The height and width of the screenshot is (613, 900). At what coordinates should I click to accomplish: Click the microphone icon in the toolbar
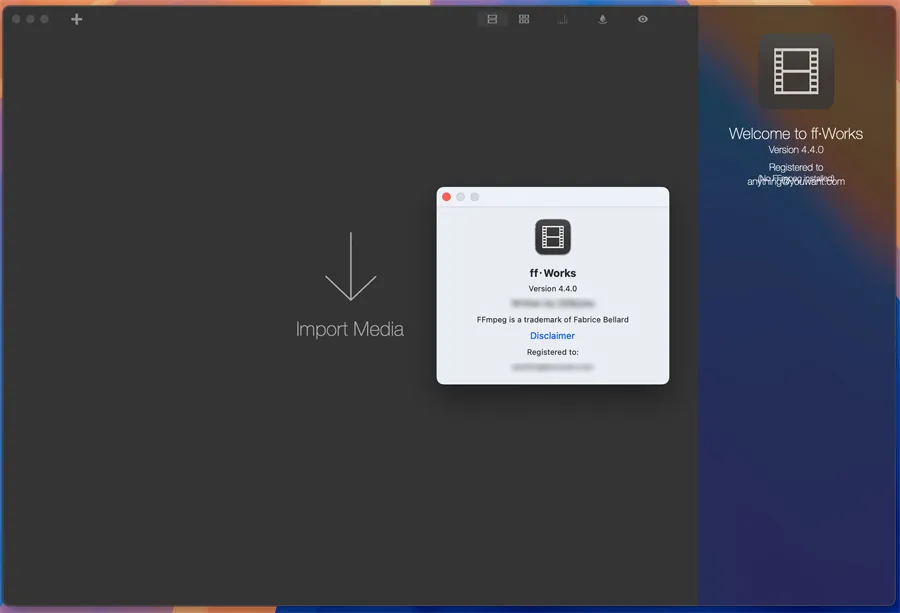click(x=603, y=19)
